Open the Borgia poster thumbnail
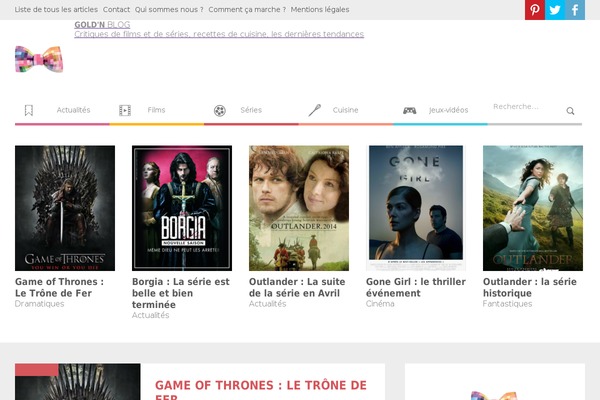This screenshot has width=600, height=400. [x=182, y=208]
